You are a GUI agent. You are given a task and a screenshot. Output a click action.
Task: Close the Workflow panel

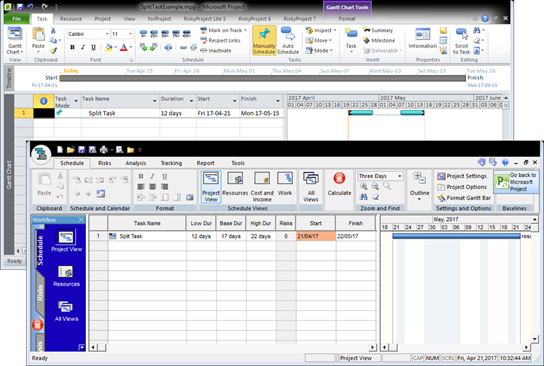(81, 220)
